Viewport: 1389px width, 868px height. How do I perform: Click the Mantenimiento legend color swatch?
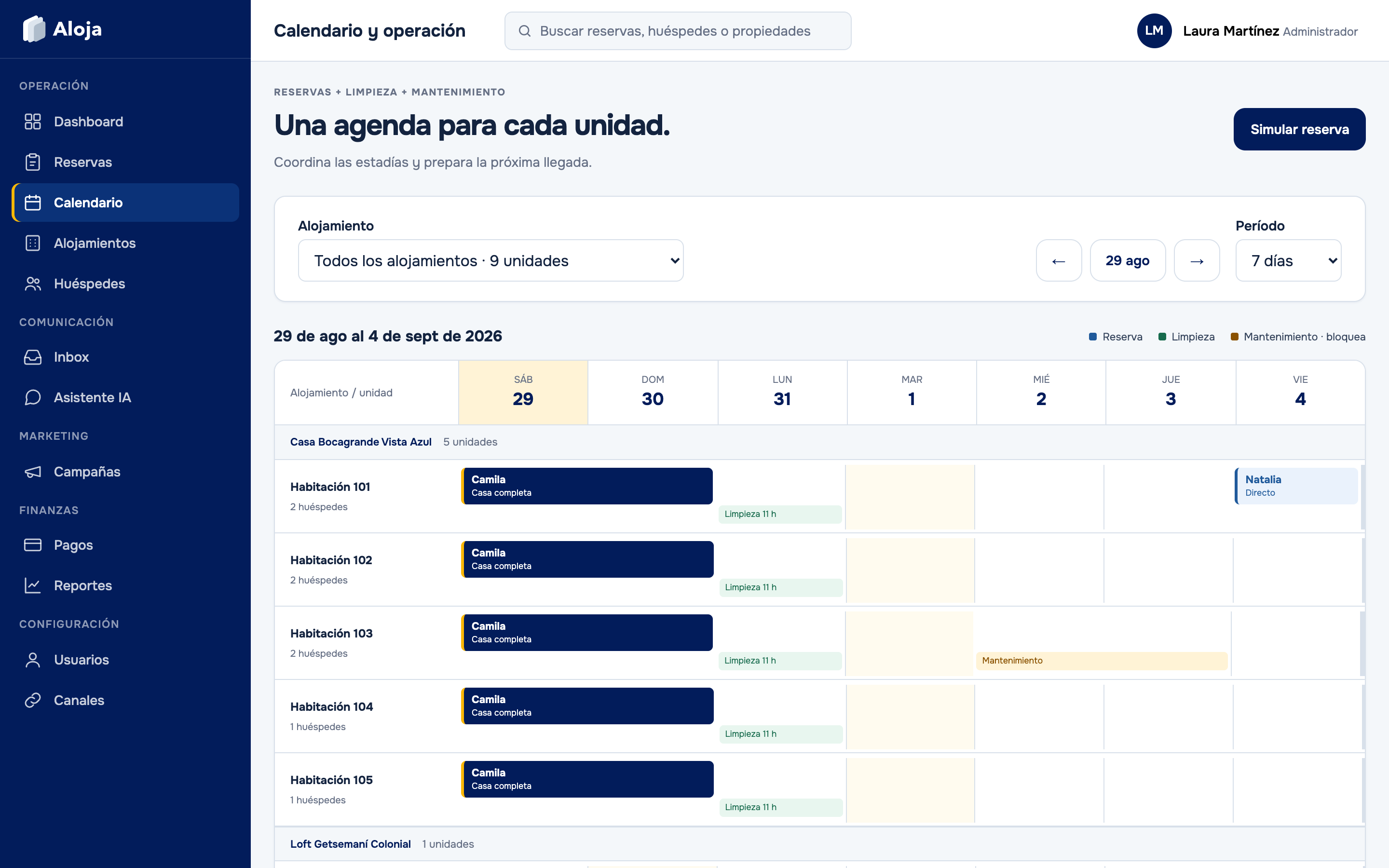1234,337
